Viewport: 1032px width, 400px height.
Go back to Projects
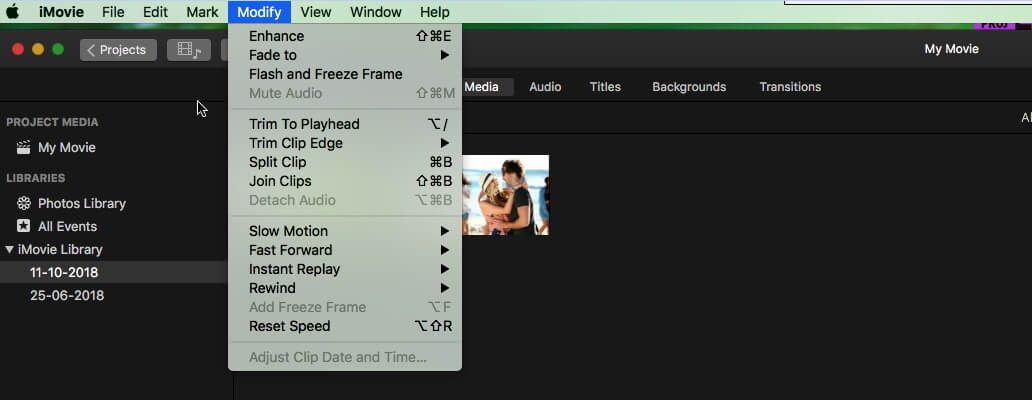[118, 50]
